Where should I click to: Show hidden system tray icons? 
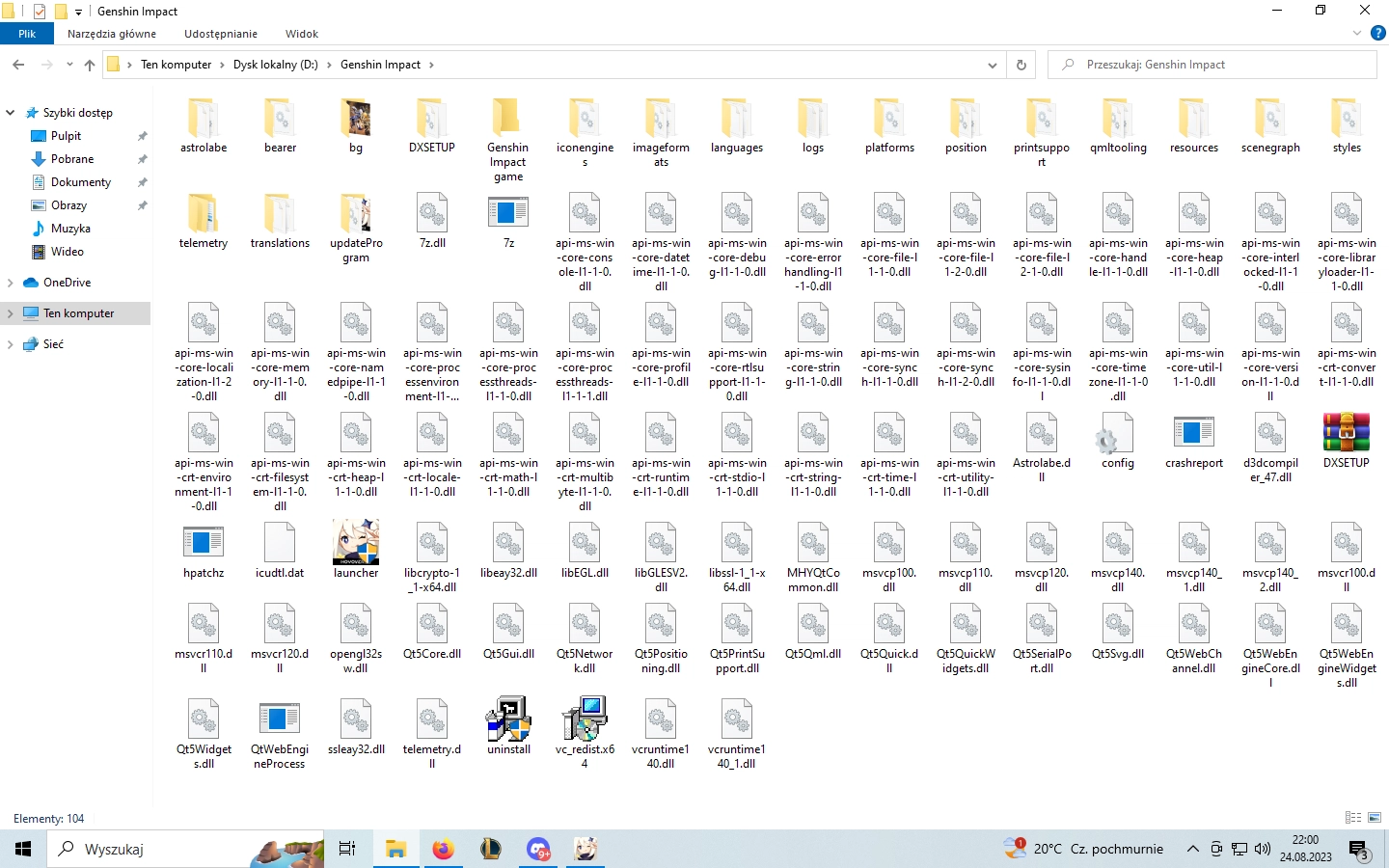(x=1192, y=849)
